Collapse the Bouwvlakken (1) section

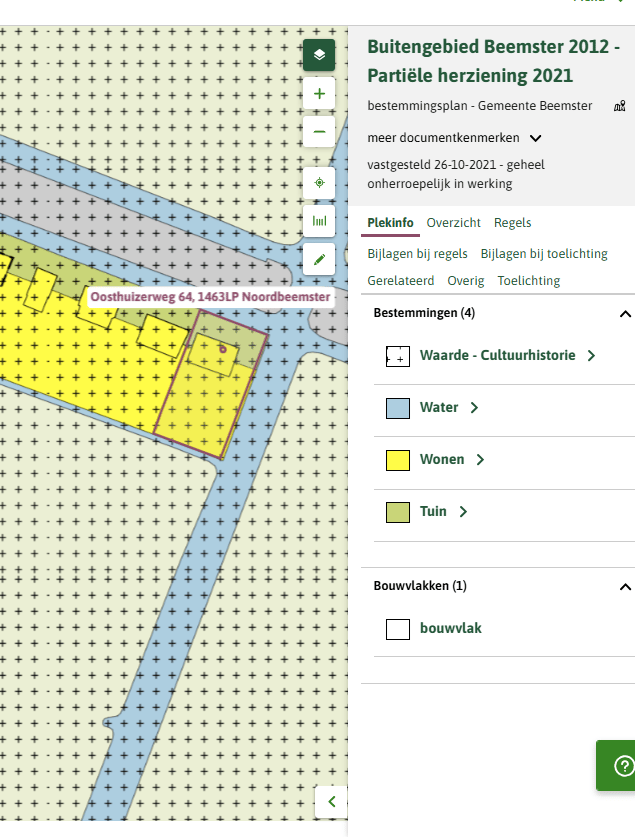pos(625,587)
